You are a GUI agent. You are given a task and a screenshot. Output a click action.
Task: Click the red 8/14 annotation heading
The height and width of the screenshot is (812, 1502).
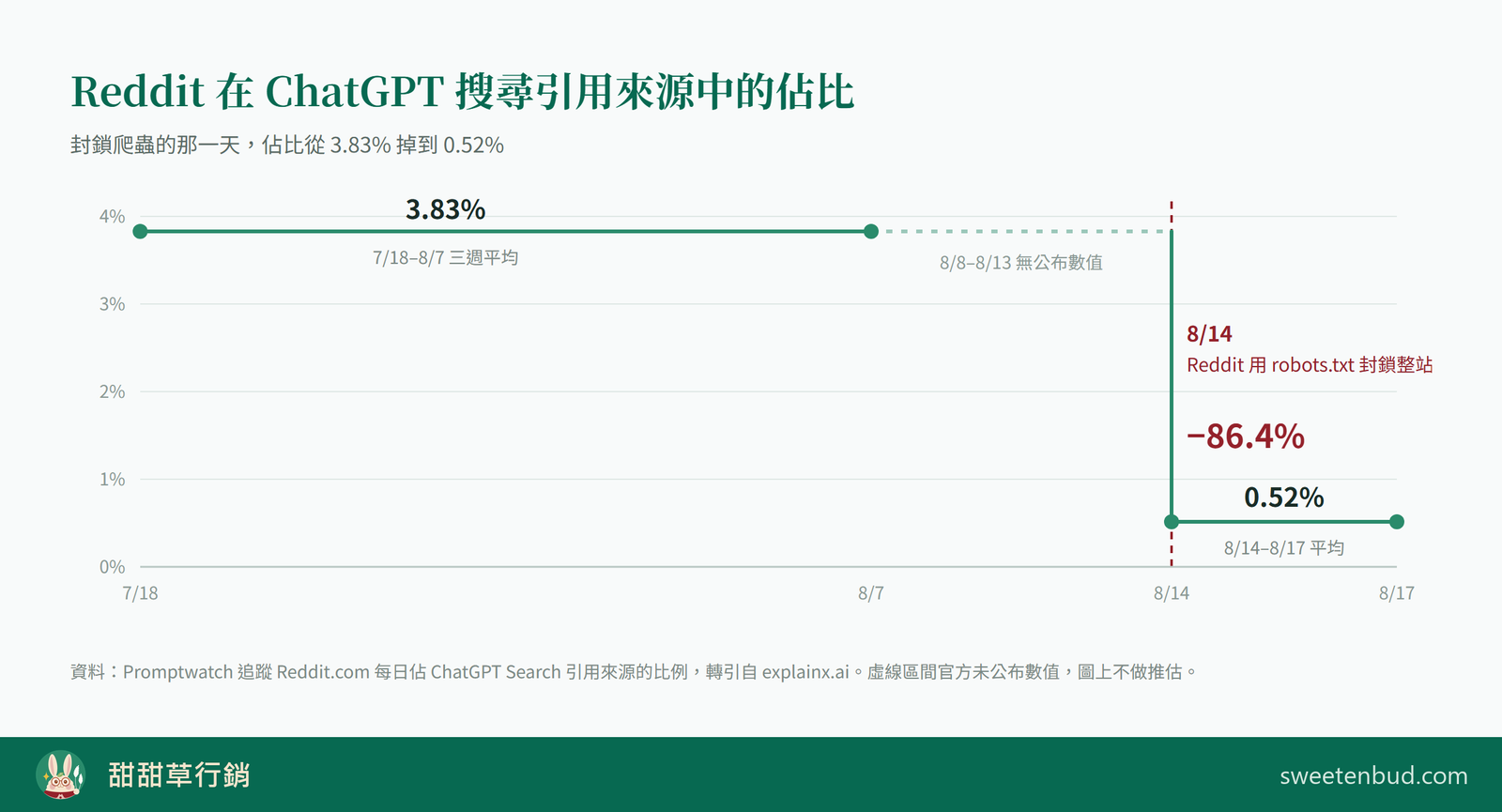pyautogui.click(x=1209, y=334)
